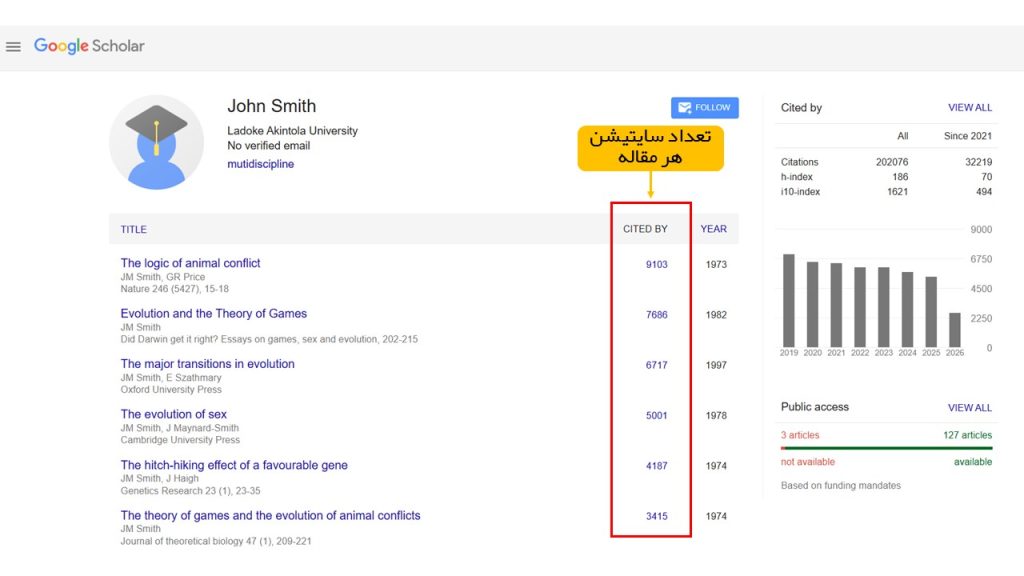This screenshot has width=1024, height=576.
Task: Sort articles by TITLE column
Action: click(x=133, y=229)
